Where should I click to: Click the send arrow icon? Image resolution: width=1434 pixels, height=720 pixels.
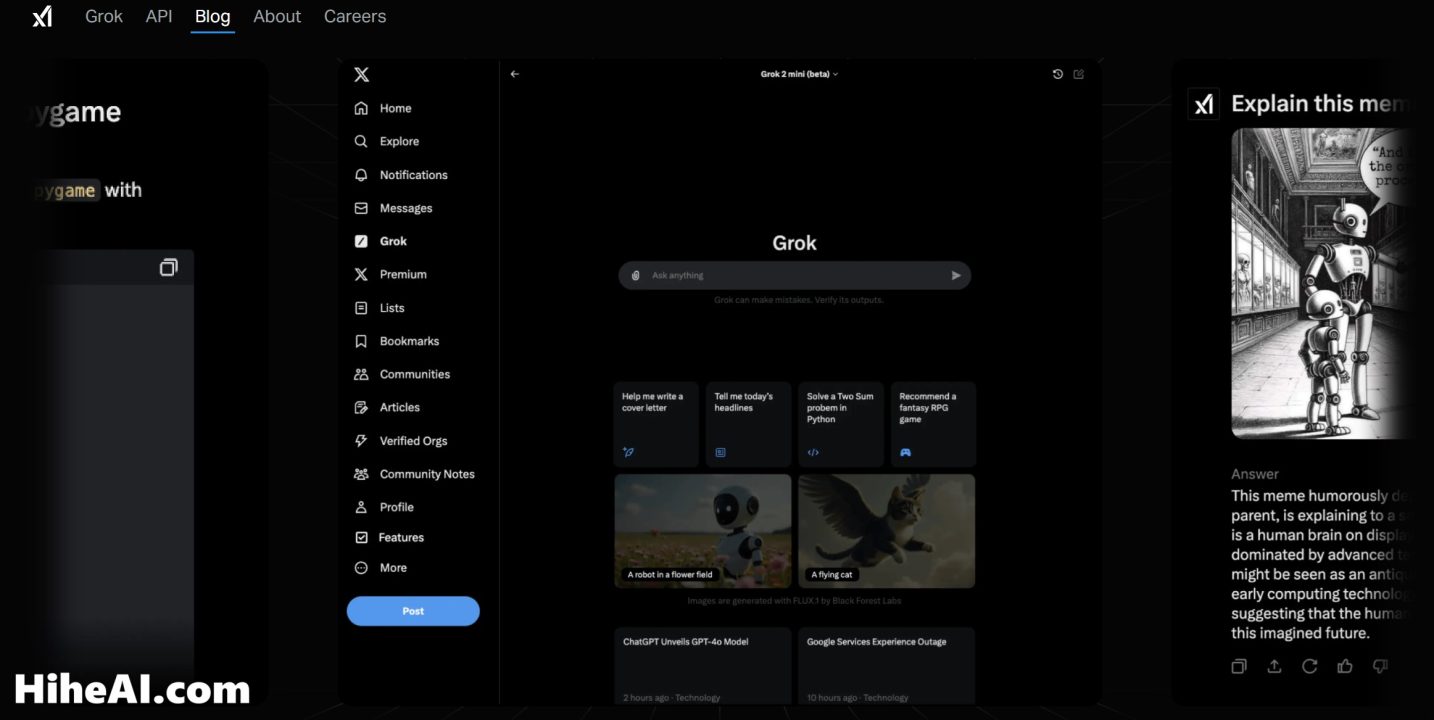956,275
